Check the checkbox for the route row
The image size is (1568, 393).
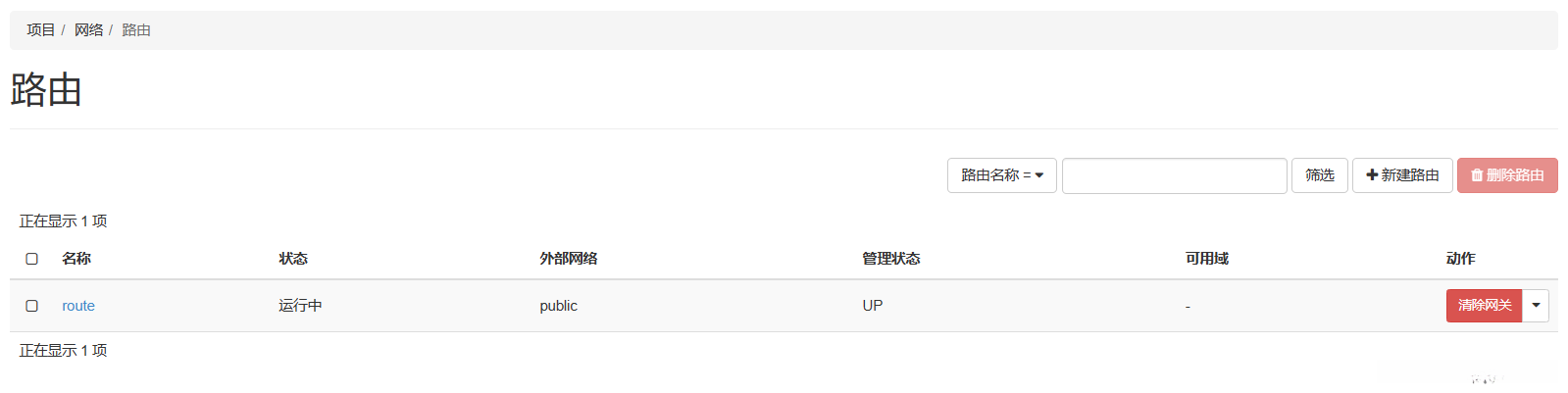(32, 306)
